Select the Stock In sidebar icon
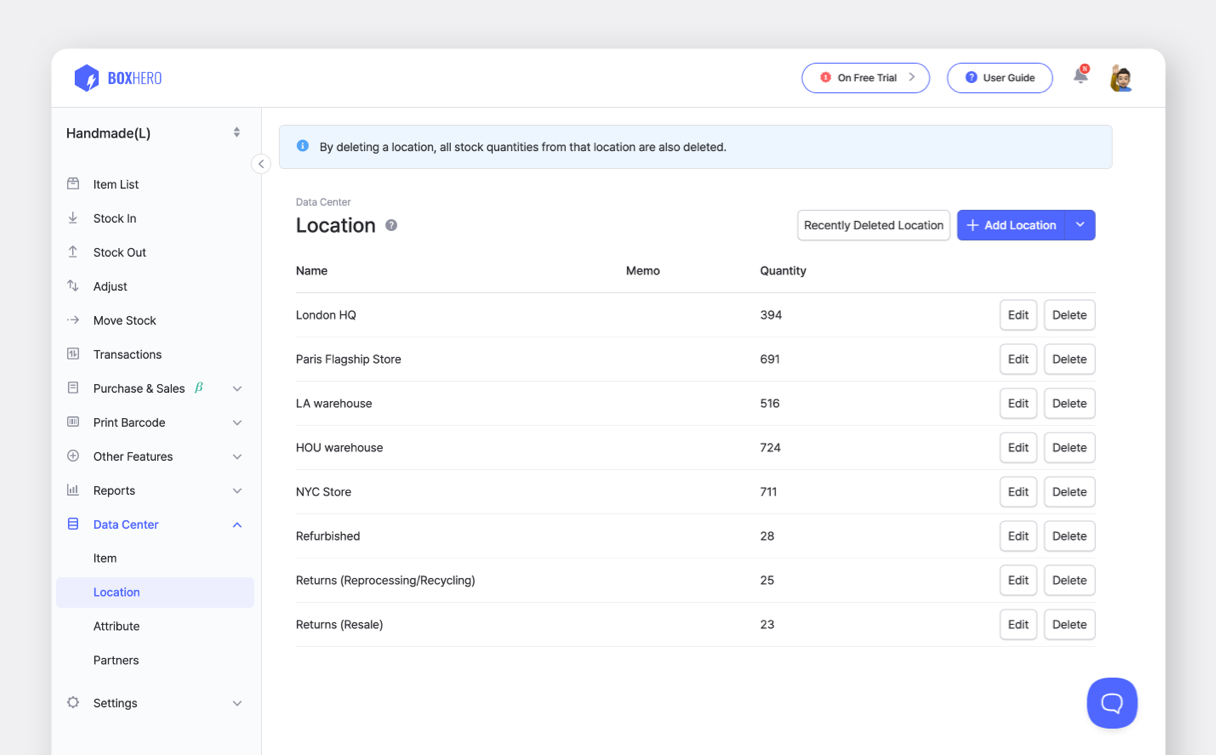 (72, 218)
